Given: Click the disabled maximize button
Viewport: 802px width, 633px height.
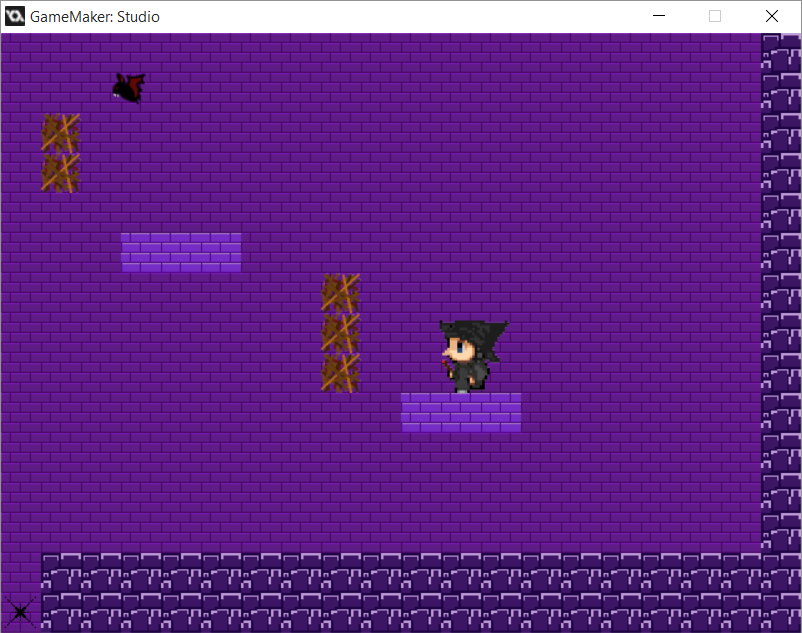Looking at the screenshot, I should point(715,16).
